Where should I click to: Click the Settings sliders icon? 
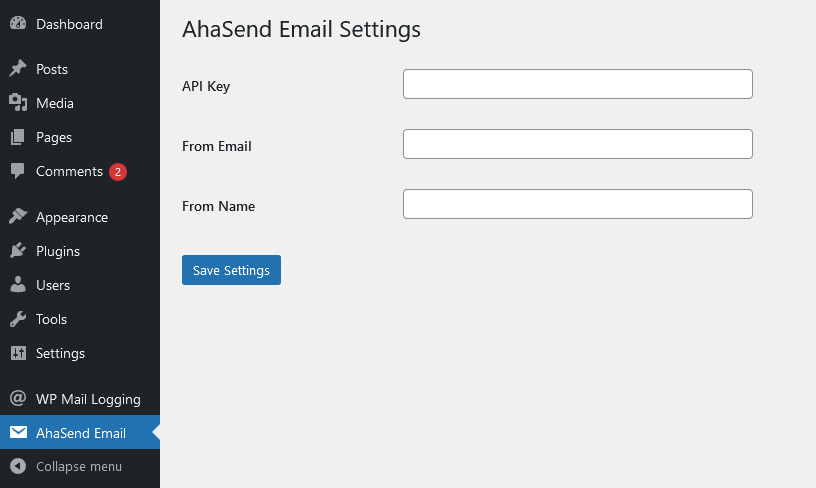18,353
